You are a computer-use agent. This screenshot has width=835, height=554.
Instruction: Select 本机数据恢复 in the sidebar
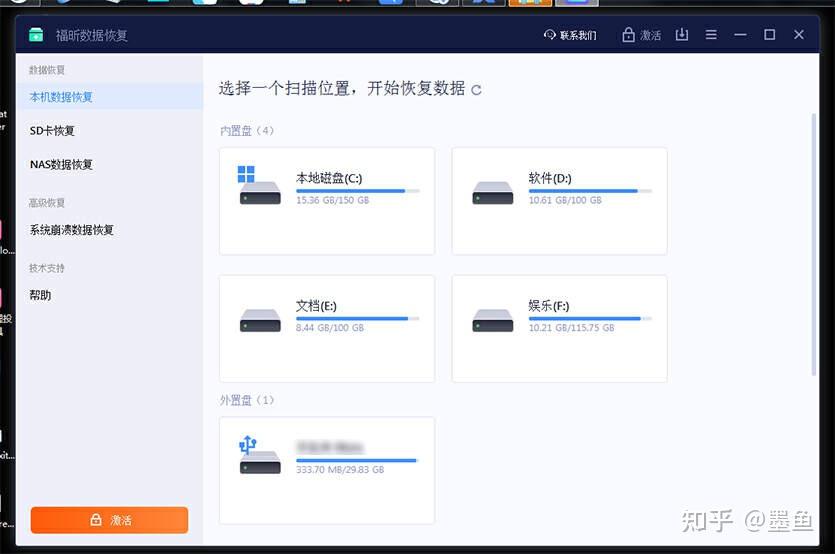click(x=109, y=97)
